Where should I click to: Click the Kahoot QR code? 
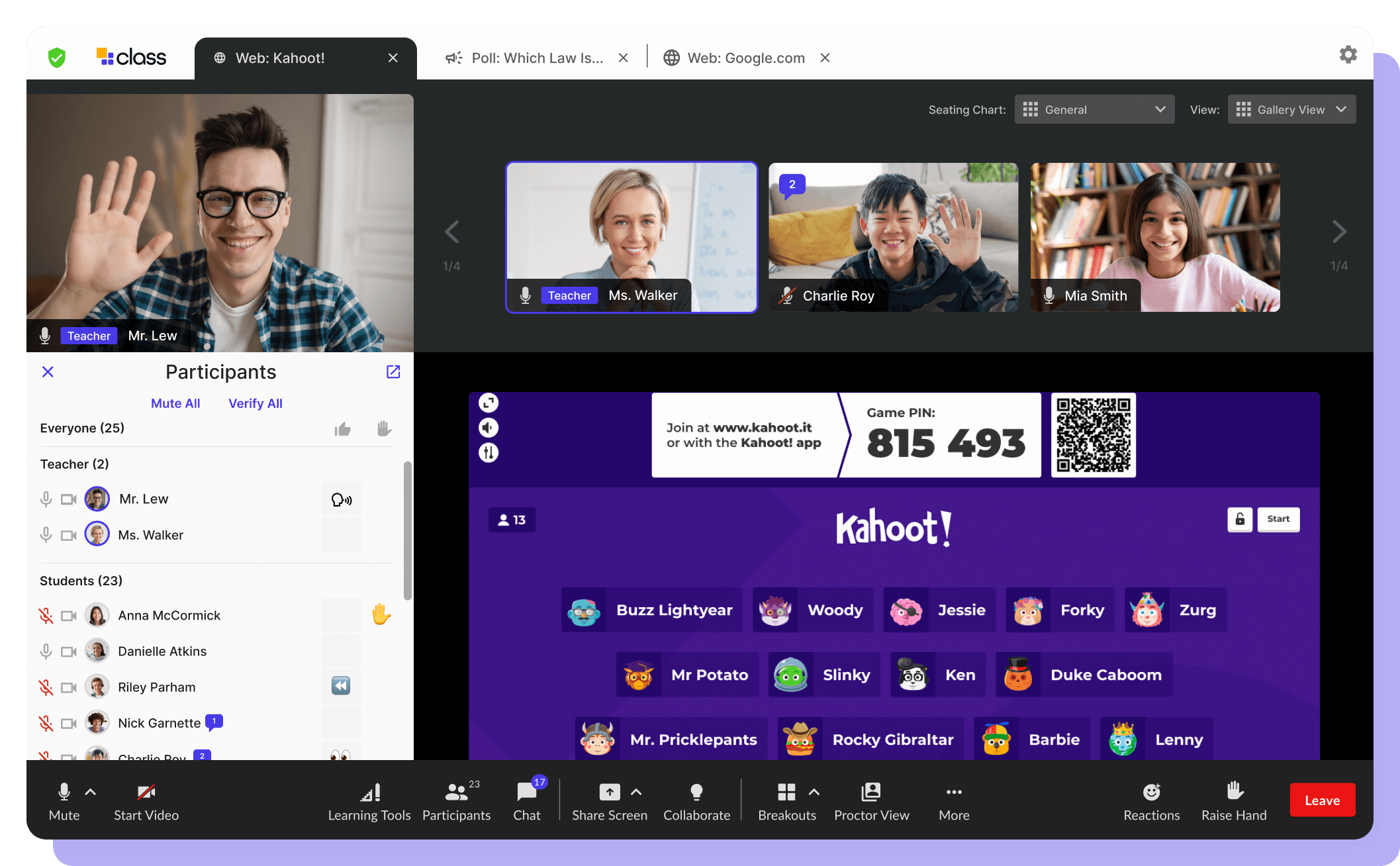pyautogui.click(x=1094, y=434)
